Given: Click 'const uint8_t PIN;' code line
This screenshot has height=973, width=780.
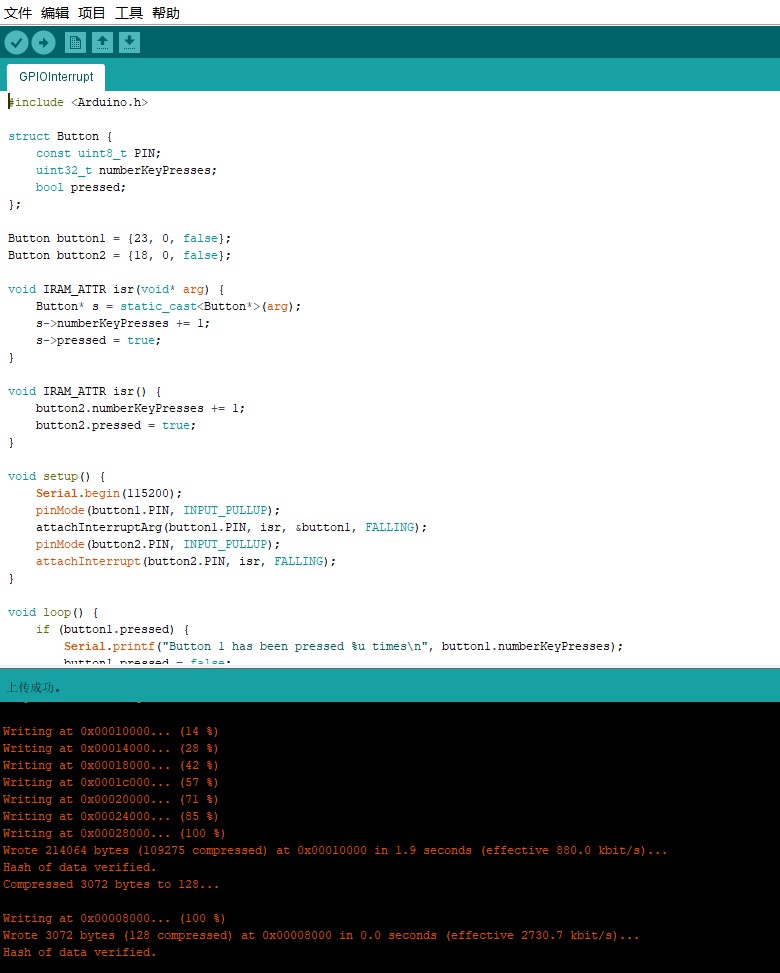Looking at the screenshot, I should click(98, 153).
